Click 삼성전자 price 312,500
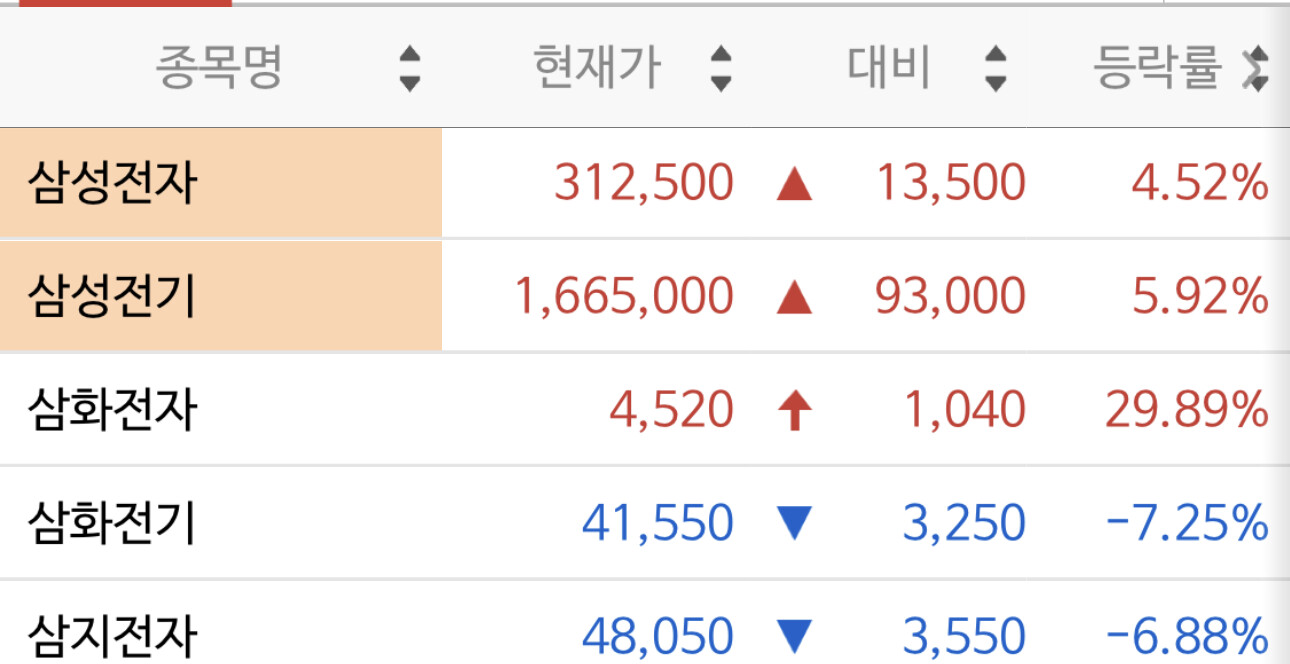 pyautogui.click(x=644, y=184)
